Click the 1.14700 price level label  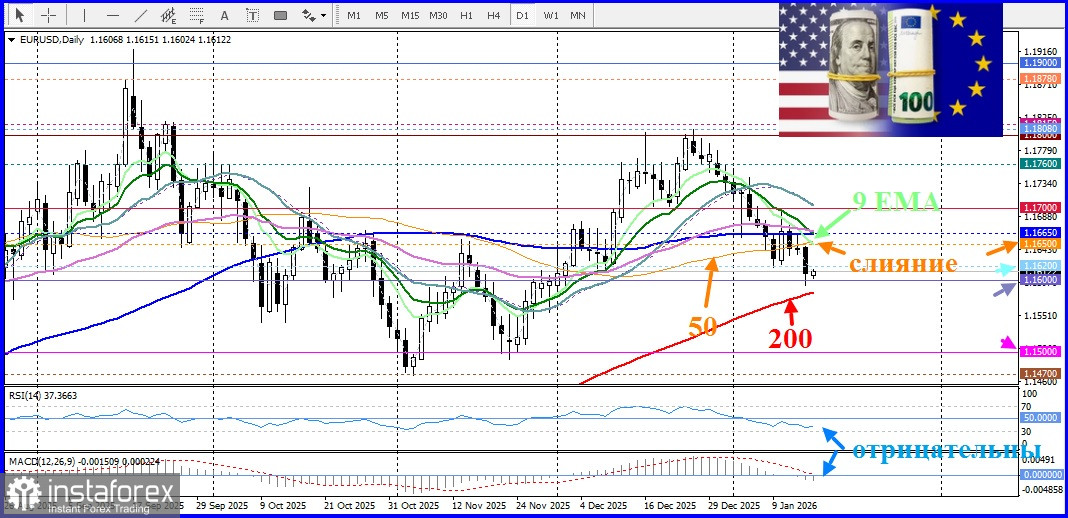pyautogui.click(x=1040, y=374)
